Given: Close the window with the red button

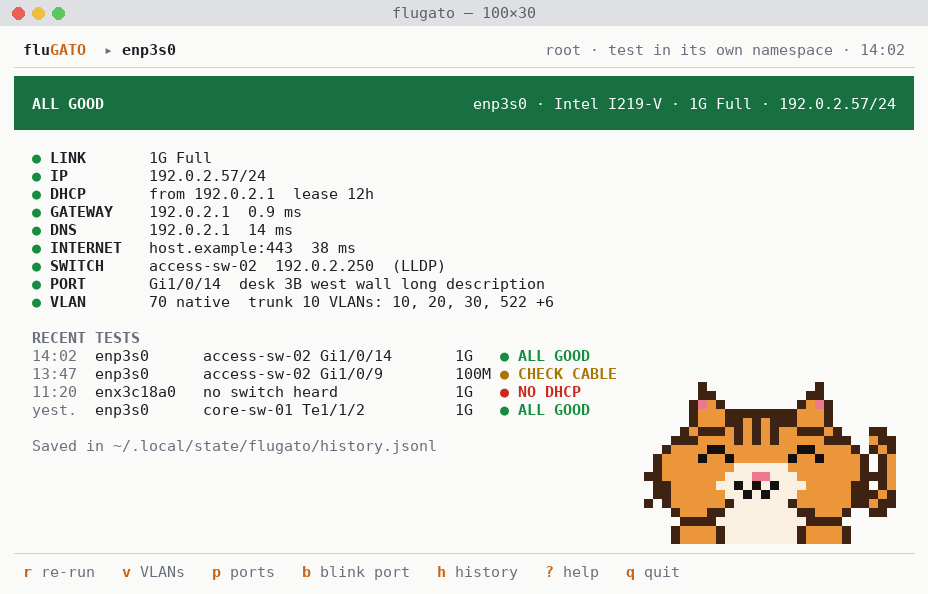Looking at the screenshot, I should tap(18, 13).
